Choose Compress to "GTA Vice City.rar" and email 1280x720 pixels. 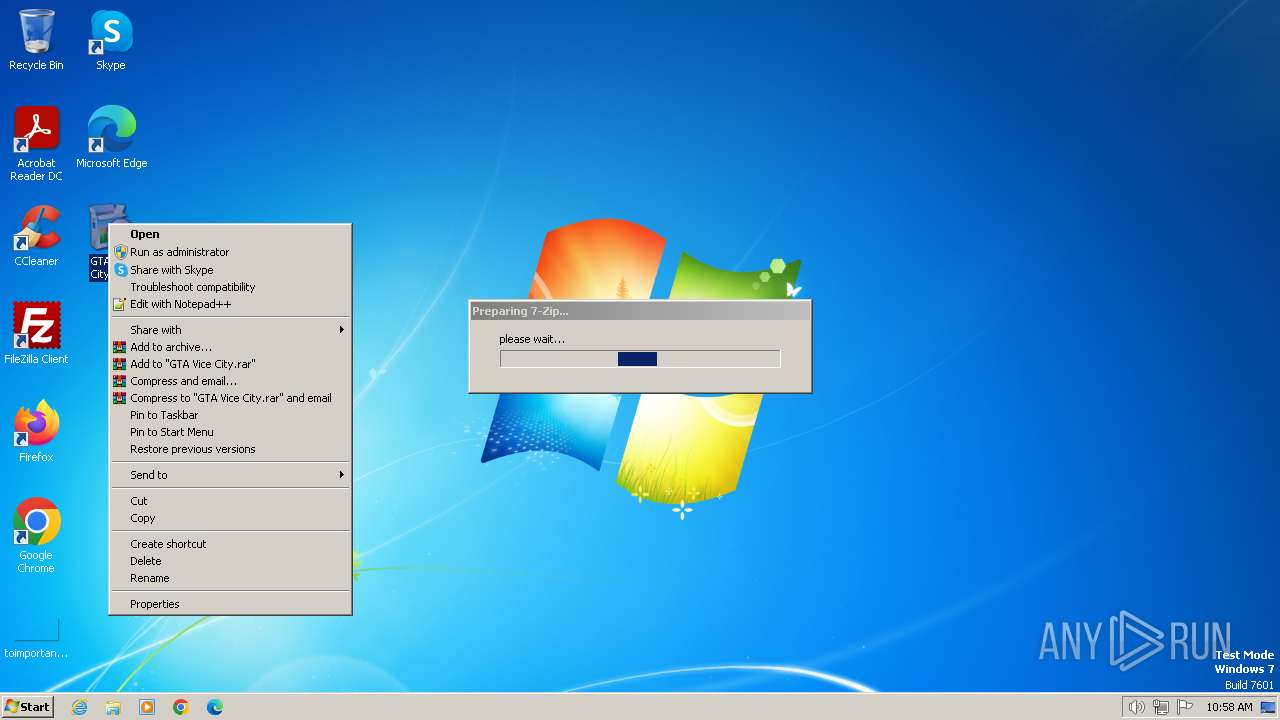coord(230,398)
